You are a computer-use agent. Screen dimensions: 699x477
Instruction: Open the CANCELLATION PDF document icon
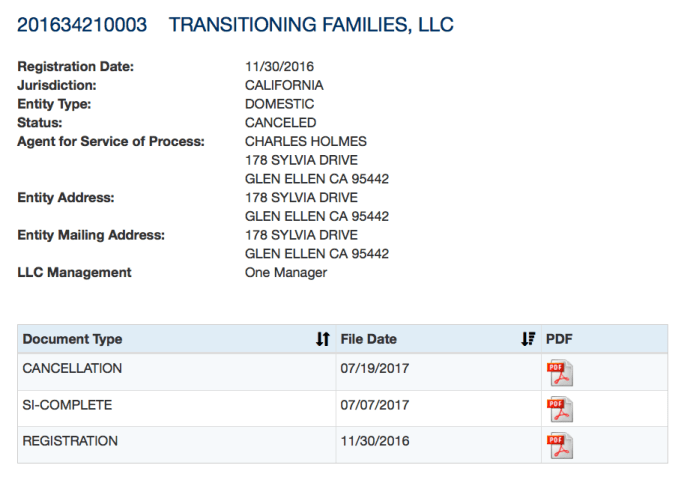coord(559,373)
